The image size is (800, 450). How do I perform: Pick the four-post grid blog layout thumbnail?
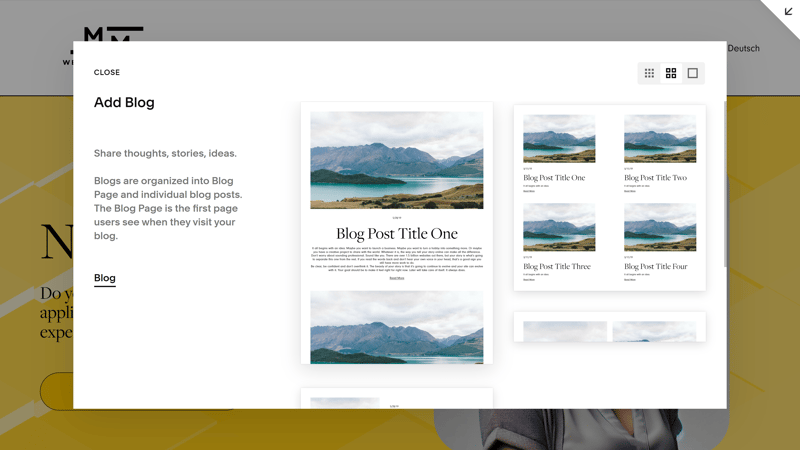610,198
